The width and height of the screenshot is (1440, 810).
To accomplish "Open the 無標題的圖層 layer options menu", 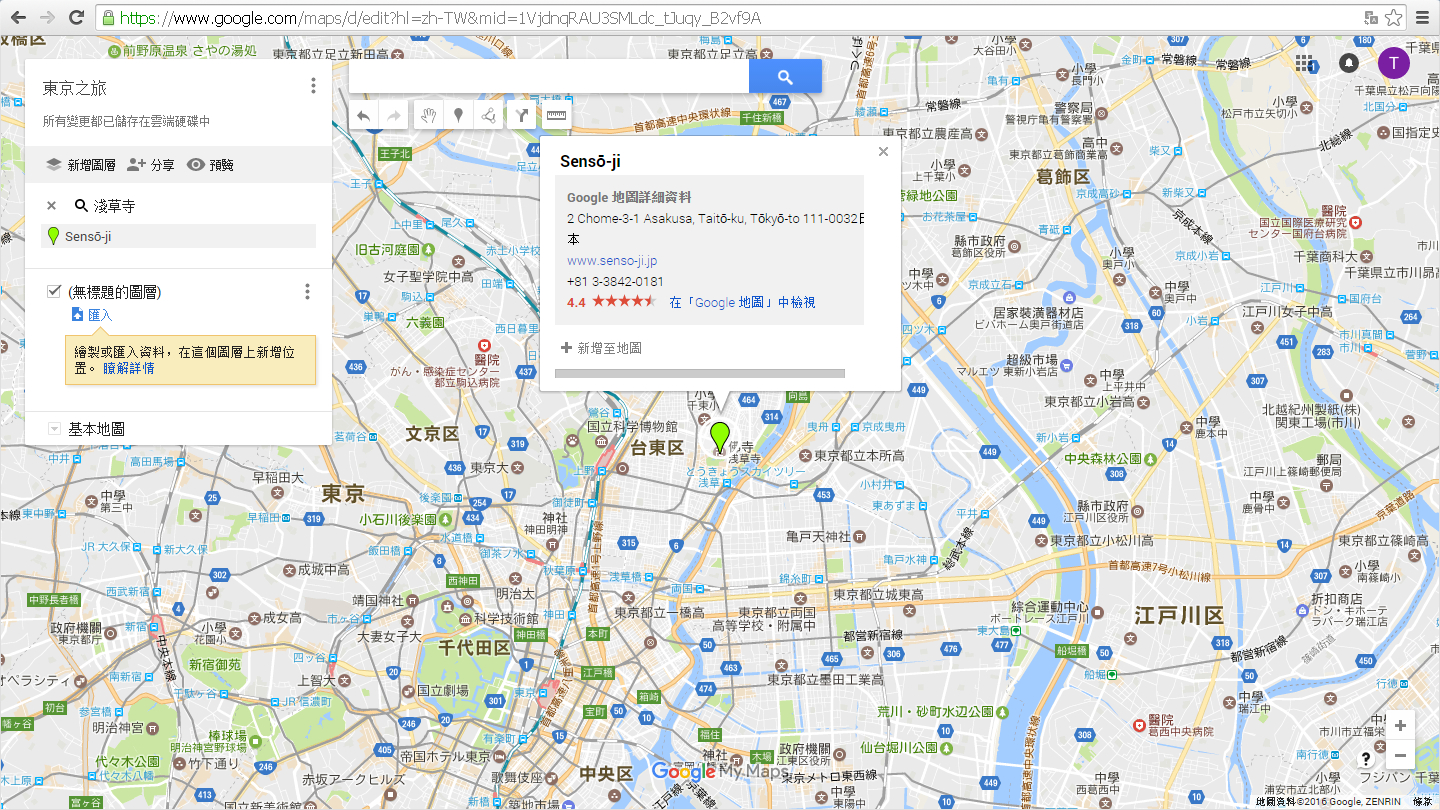I will pyautogui.click(x=307, y=292).
